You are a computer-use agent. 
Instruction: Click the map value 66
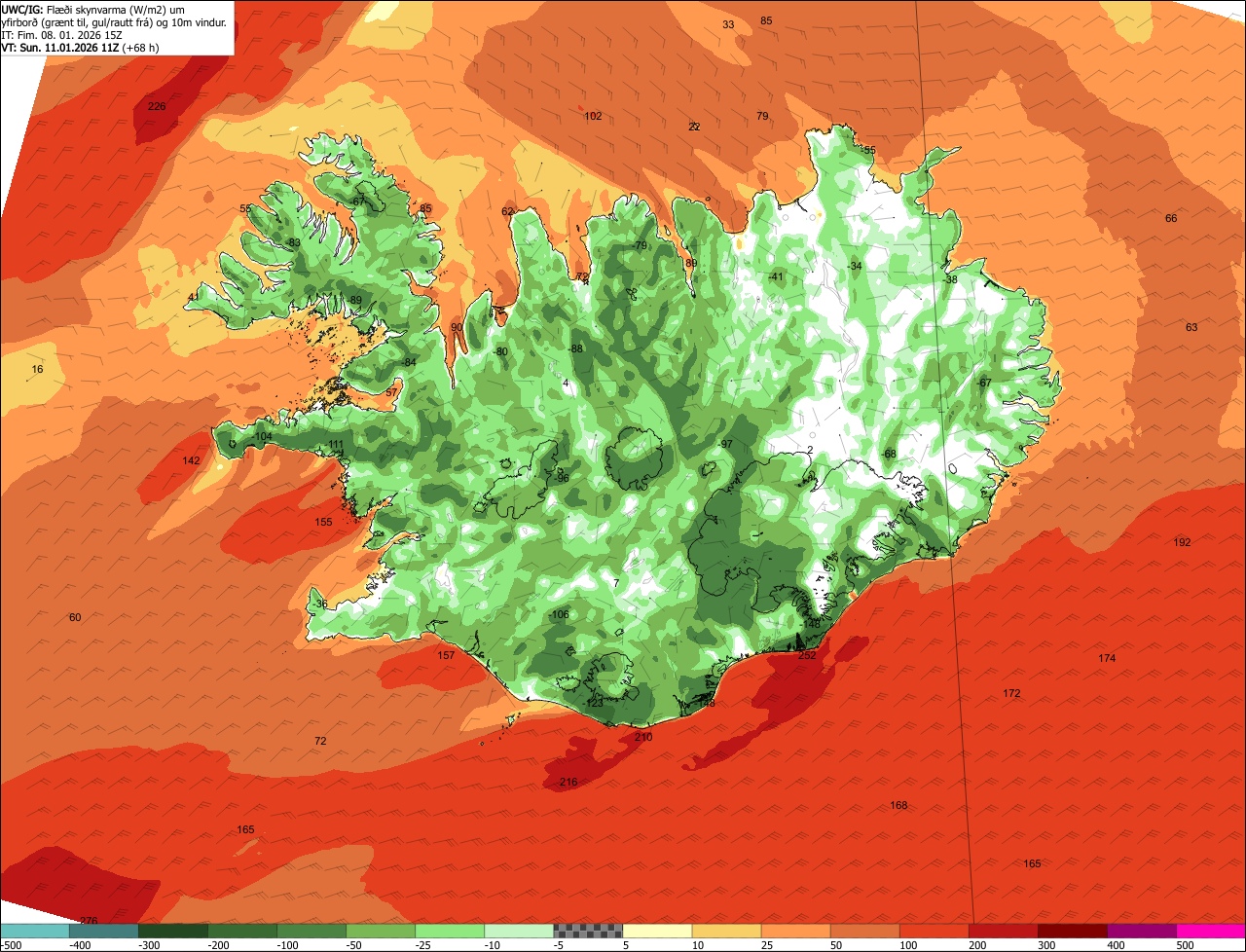1171,218
